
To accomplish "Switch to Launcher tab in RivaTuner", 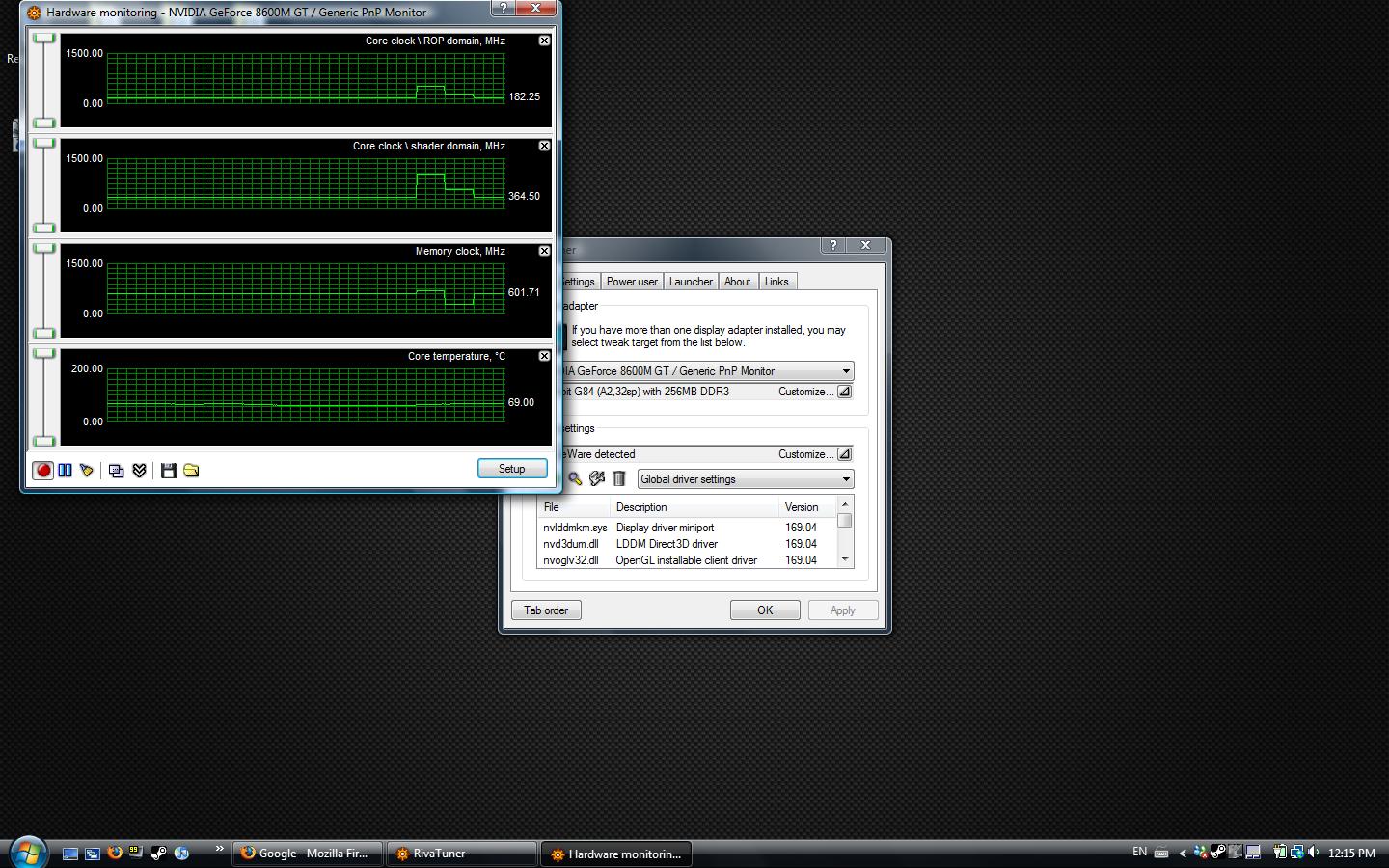I will click(x=691, y=282).
